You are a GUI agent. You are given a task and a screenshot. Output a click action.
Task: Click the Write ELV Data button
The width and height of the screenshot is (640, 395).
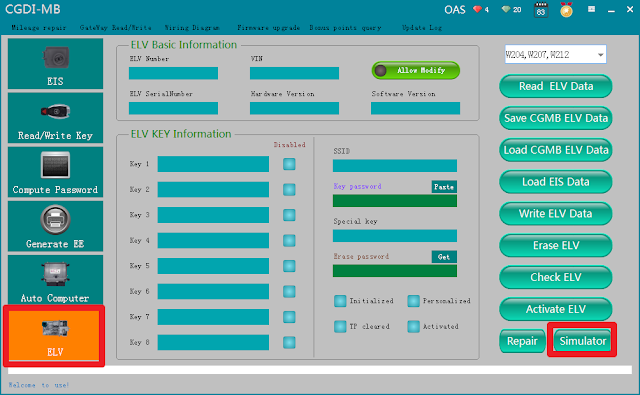556,213
